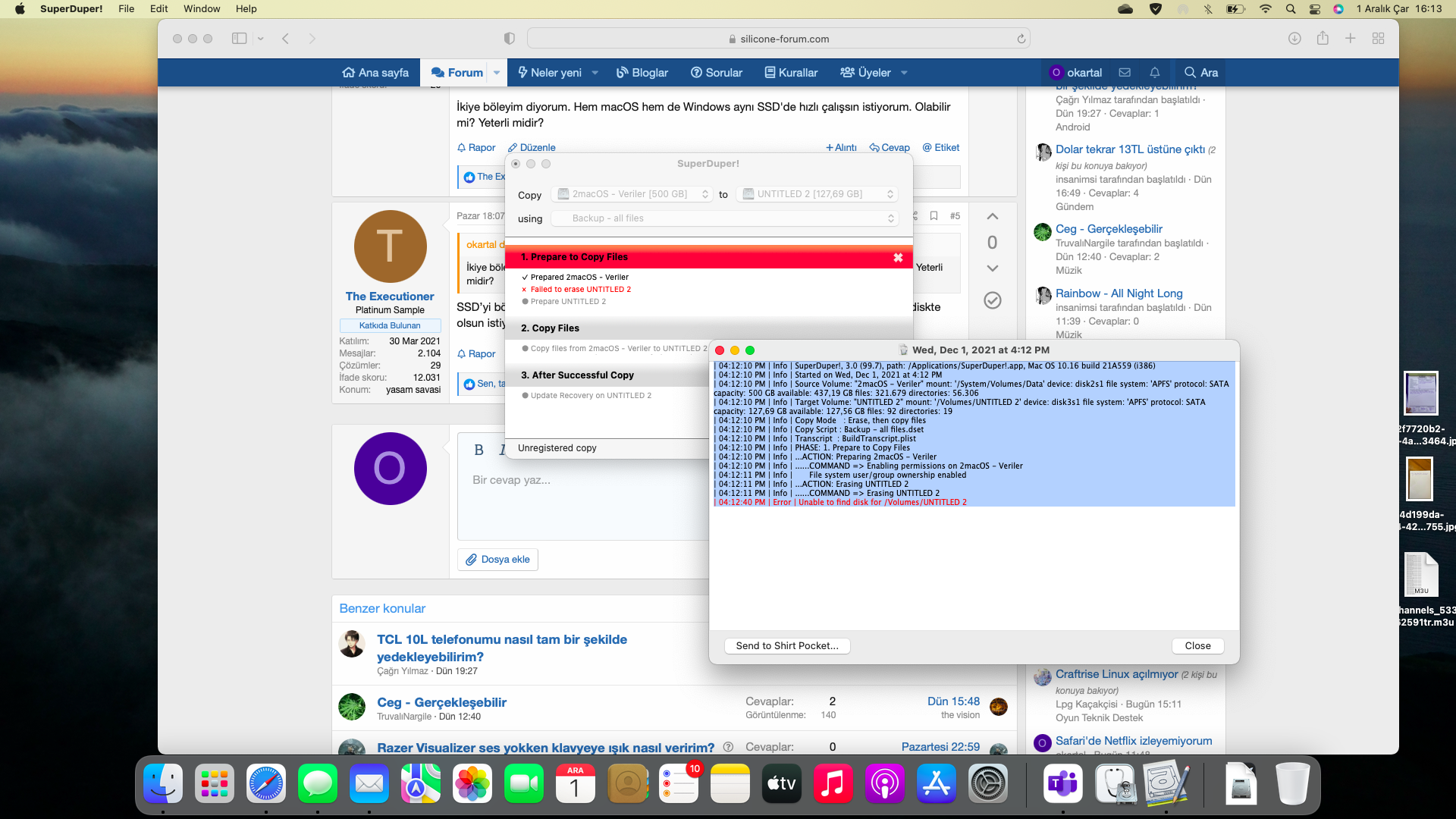Image resolution: width=1456 pixels, height=819 pixels.
Task: Open Sorular tab
Action: [x=717, y=73]
